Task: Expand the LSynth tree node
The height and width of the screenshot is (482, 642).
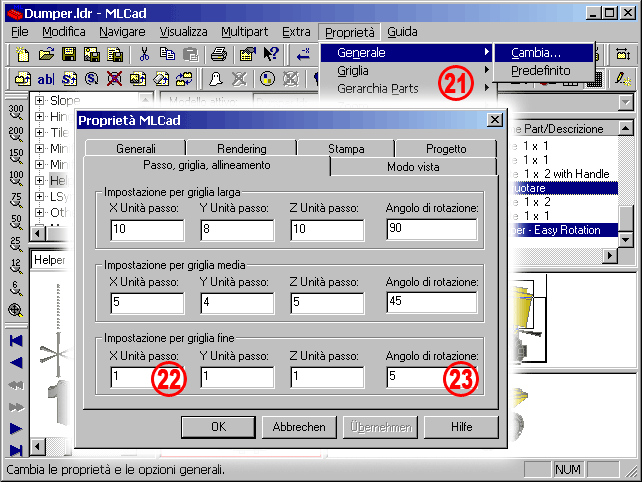Action: coord(39,197)
